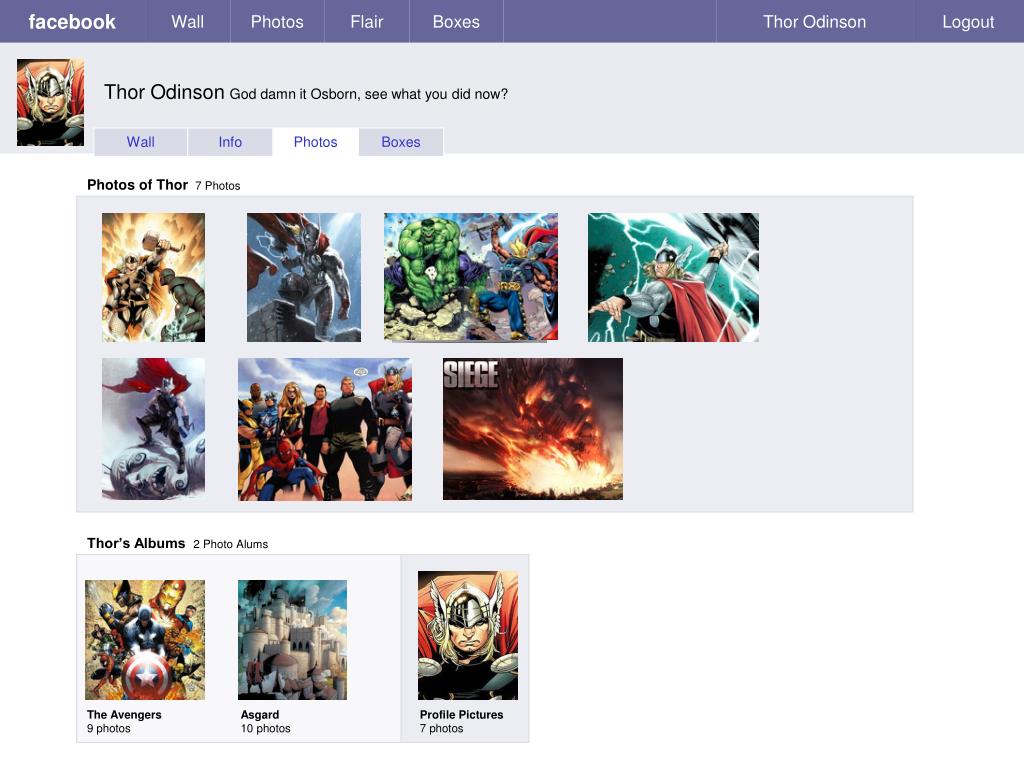The image size is (1024, 768).
Task: Click the Profile Pictures album title
Action: [x=462, y=714]
